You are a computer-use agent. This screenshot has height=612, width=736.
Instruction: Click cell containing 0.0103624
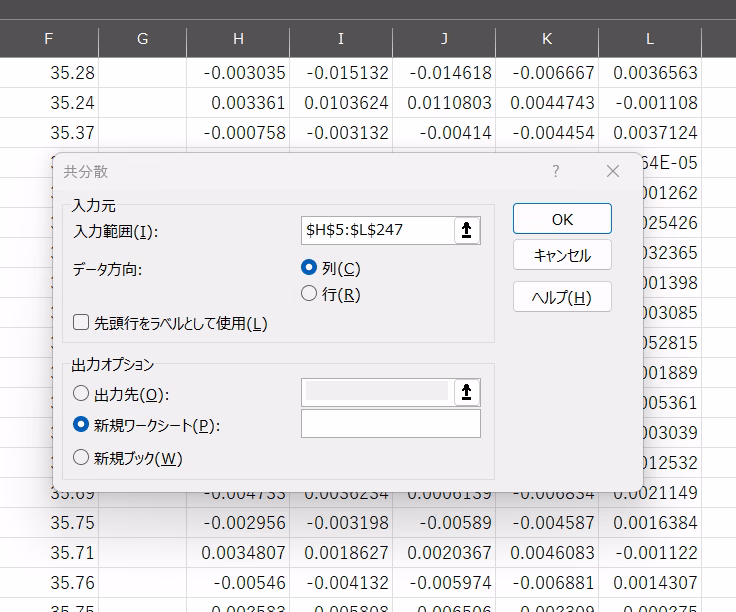[x=341, y=103]
